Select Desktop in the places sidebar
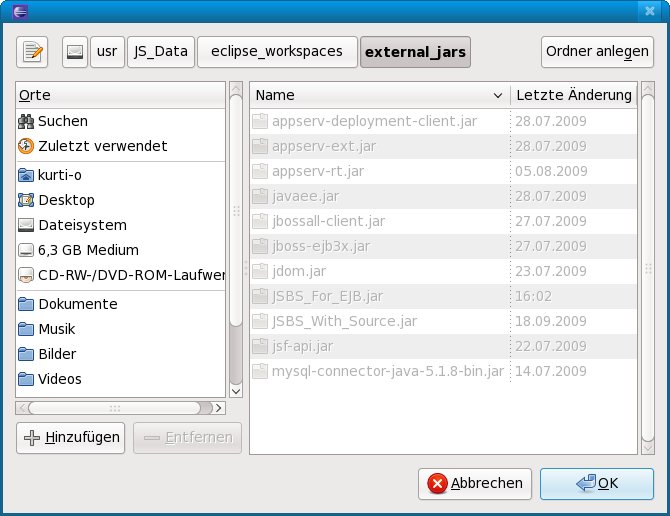This screenshot has width=670, height=516. click(x=66, y=200)
